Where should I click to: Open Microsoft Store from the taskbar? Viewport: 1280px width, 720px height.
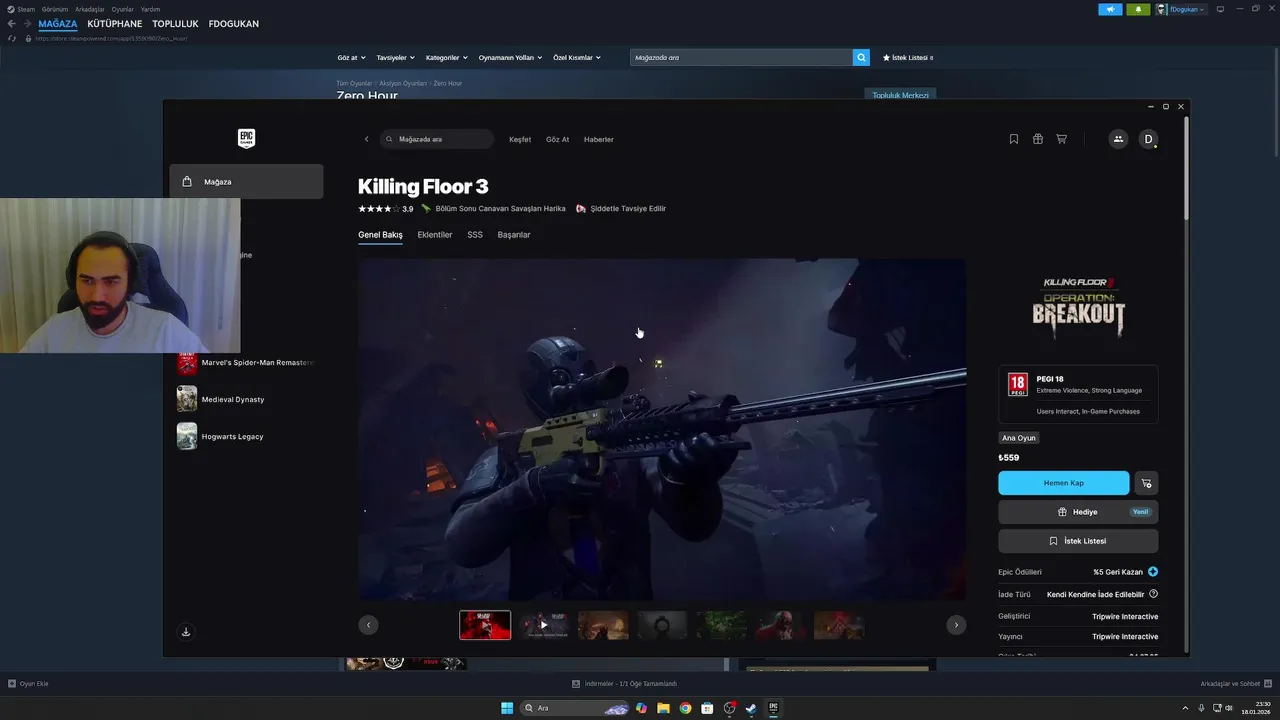(x=707, y=708)
